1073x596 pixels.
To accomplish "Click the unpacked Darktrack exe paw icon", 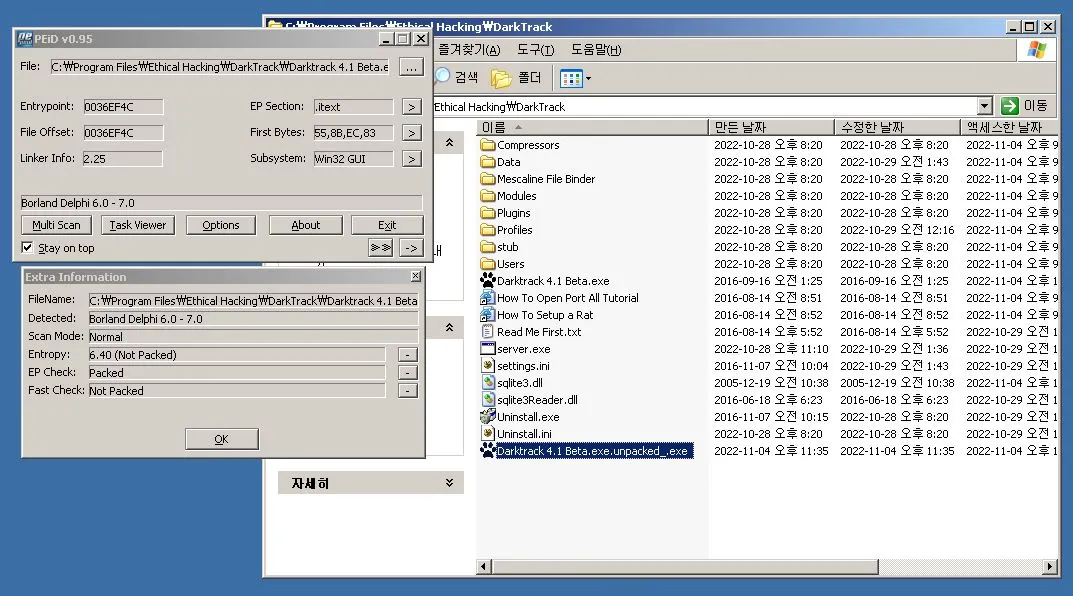I will pos(487,450).
